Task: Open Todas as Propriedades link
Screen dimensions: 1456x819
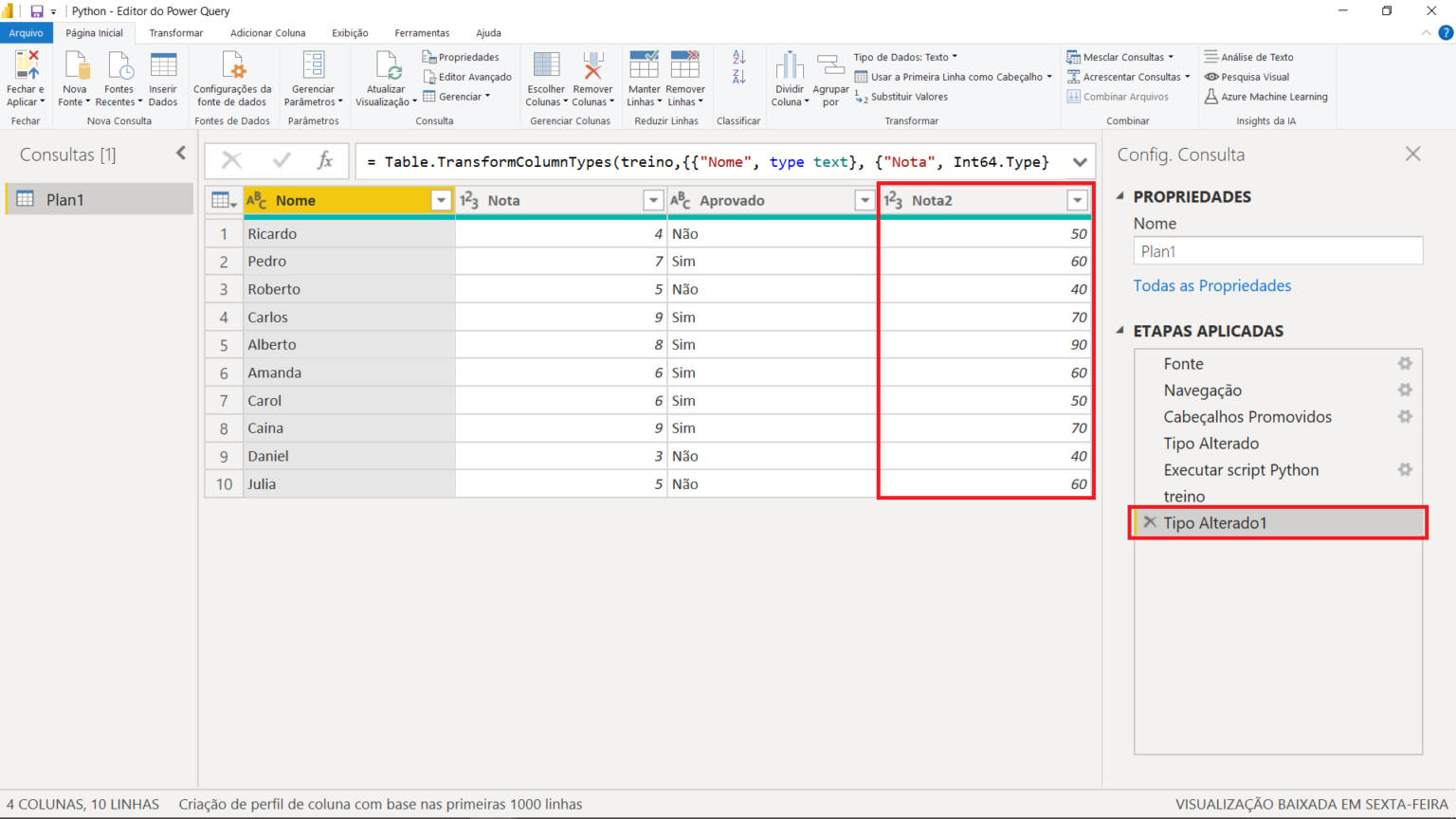Action: click(1212, 285)
